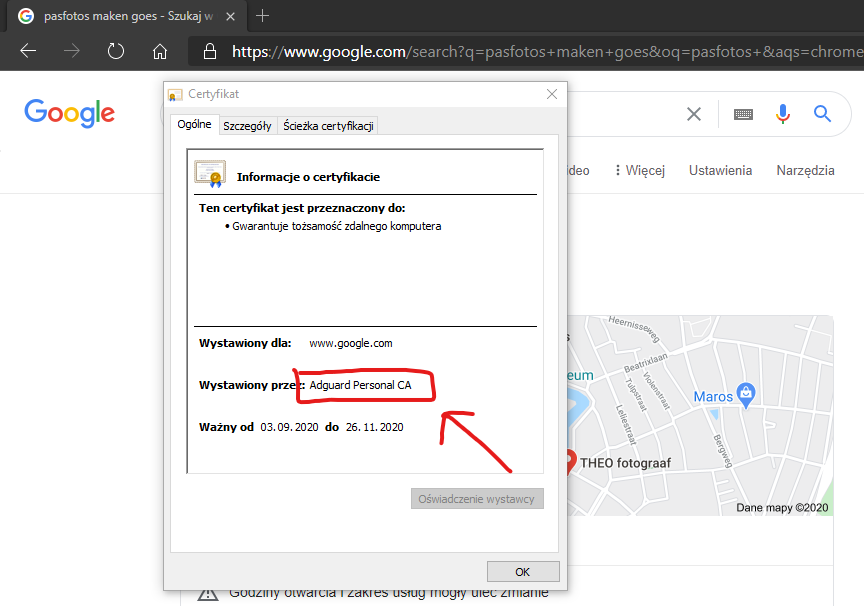Open Narzędzia on the Google results page
This screenshot has width=864, height=606.
pyautogui.click(x=805, y=171)
